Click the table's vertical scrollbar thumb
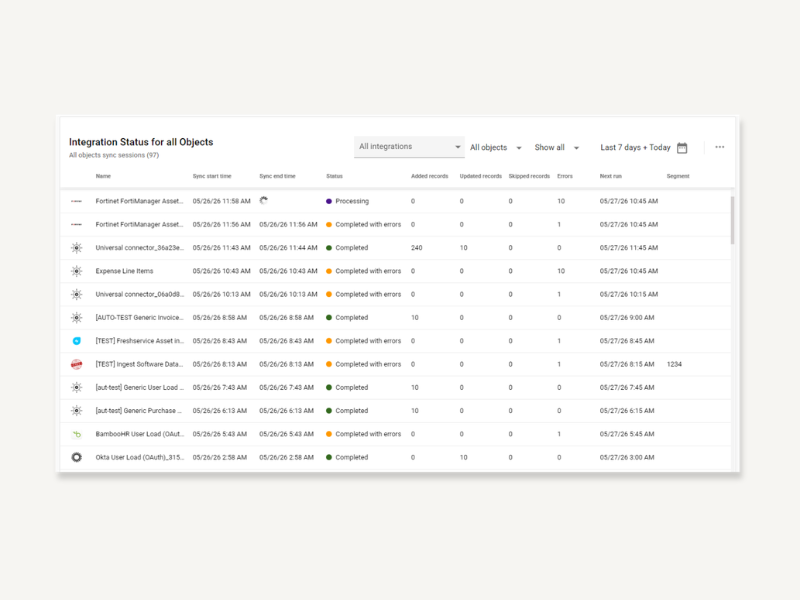Image resolution: width=800 pixels, height=600 pixels. click(x=732, y=220)
